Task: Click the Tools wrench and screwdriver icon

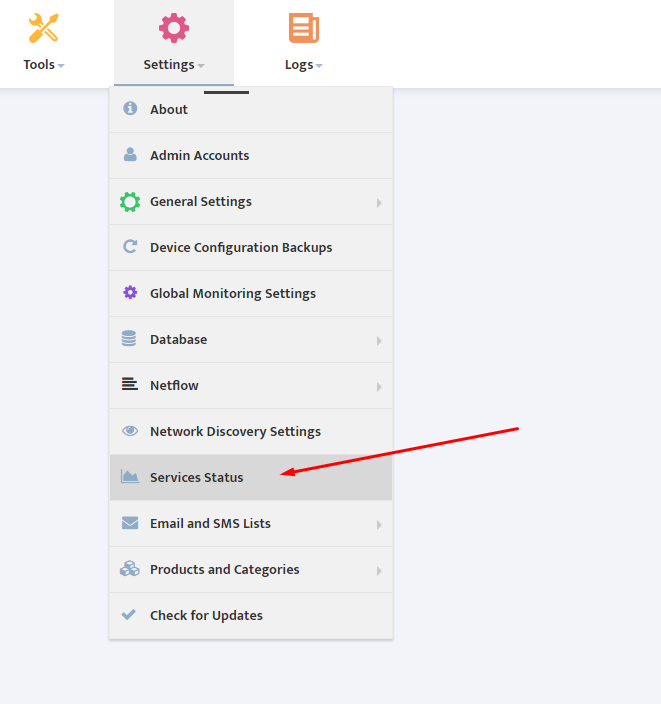Action: 44,28
